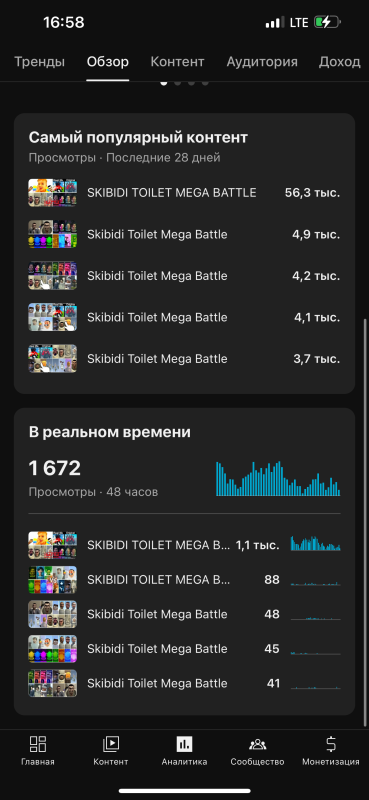This screenshot has width=369, height=800.
Task: Open realtime video row showing 88 views
Action: coord(184,580)
